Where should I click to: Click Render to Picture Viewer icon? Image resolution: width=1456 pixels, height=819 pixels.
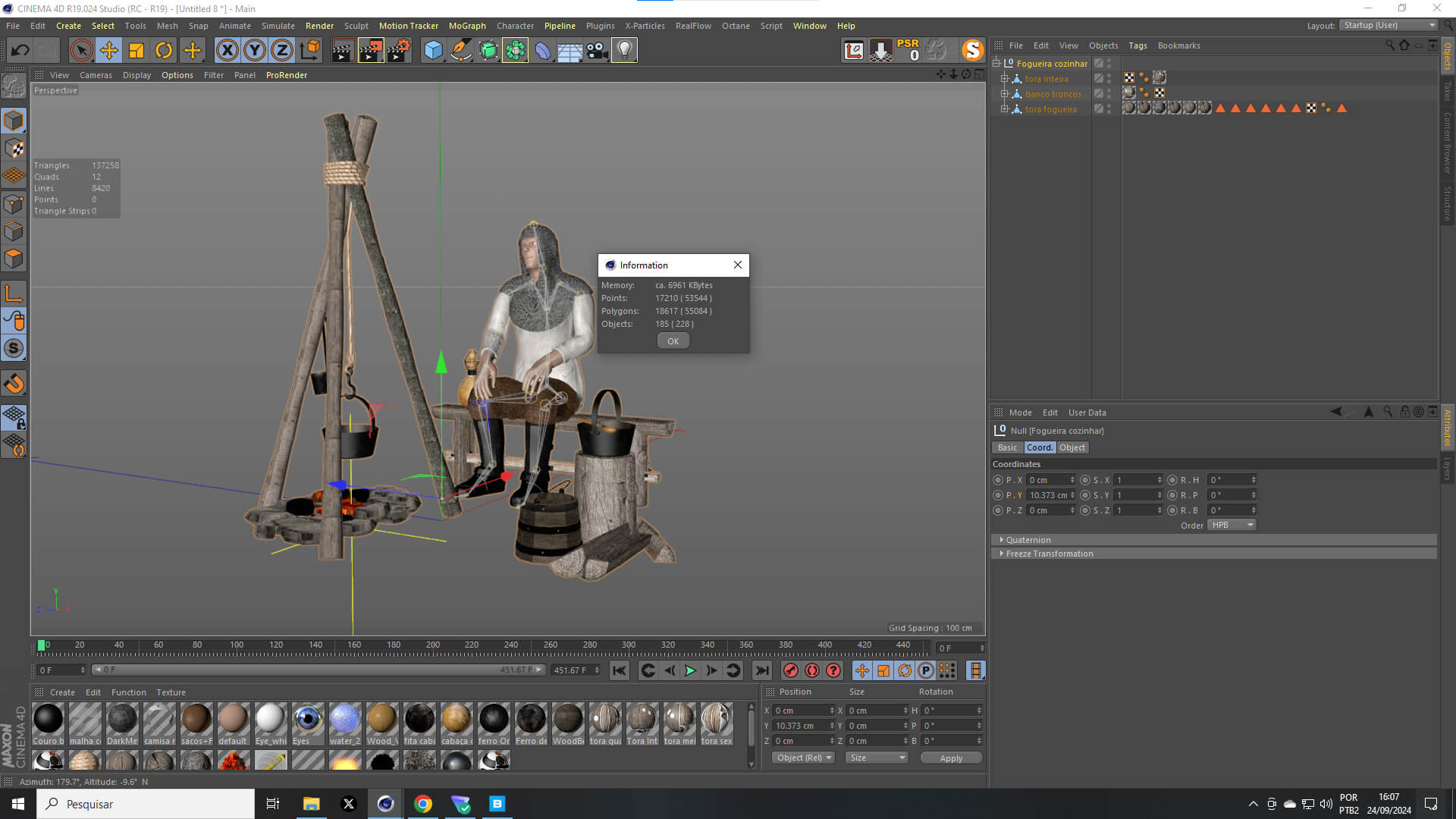(x=371, y=51)
